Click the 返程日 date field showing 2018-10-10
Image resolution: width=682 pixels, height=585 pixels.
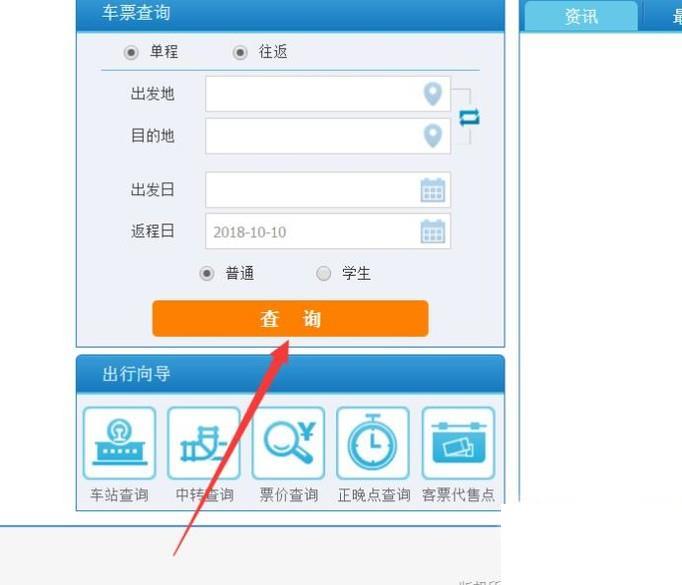328,231
